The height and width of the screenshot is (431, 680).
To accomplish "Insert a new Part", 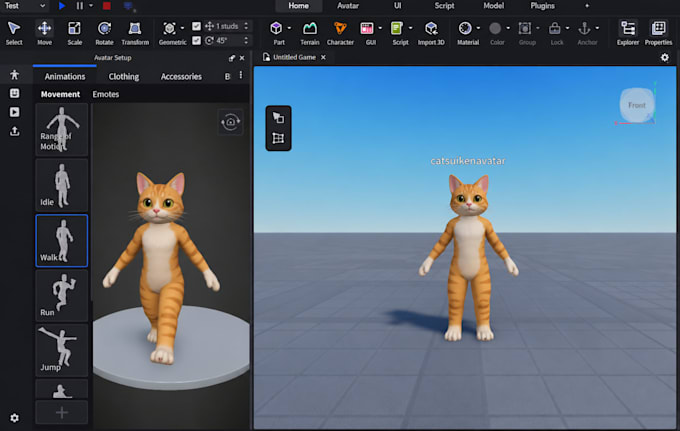I will click(276, 29).
